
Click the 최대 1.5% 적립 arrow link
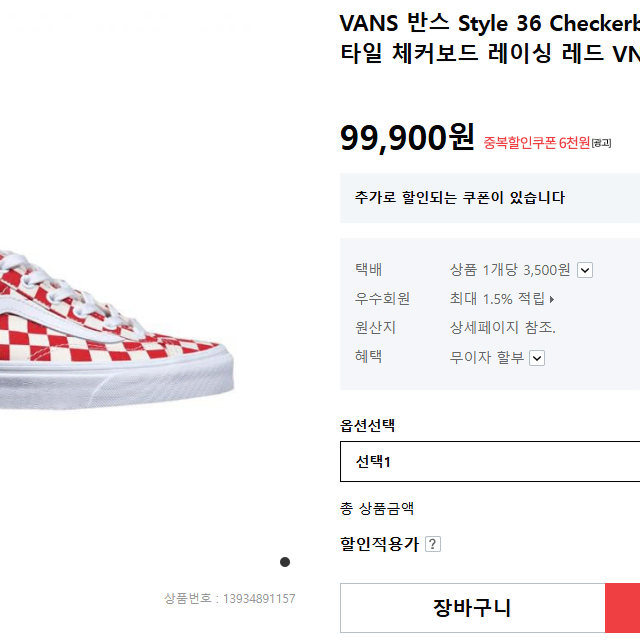pos(502,299)
